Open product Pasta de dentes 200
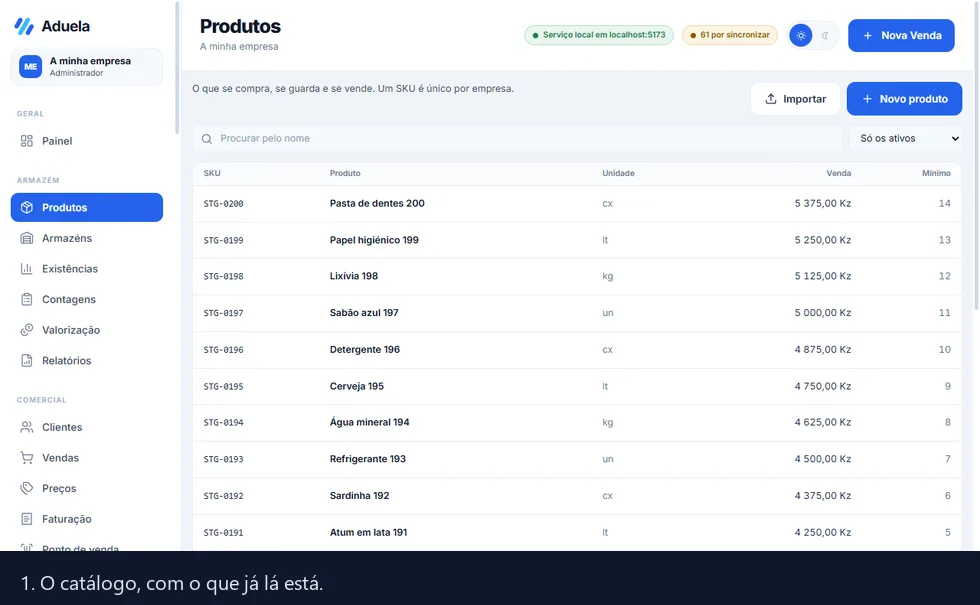This screenshot has height=605, width=980. click(377, 203)
